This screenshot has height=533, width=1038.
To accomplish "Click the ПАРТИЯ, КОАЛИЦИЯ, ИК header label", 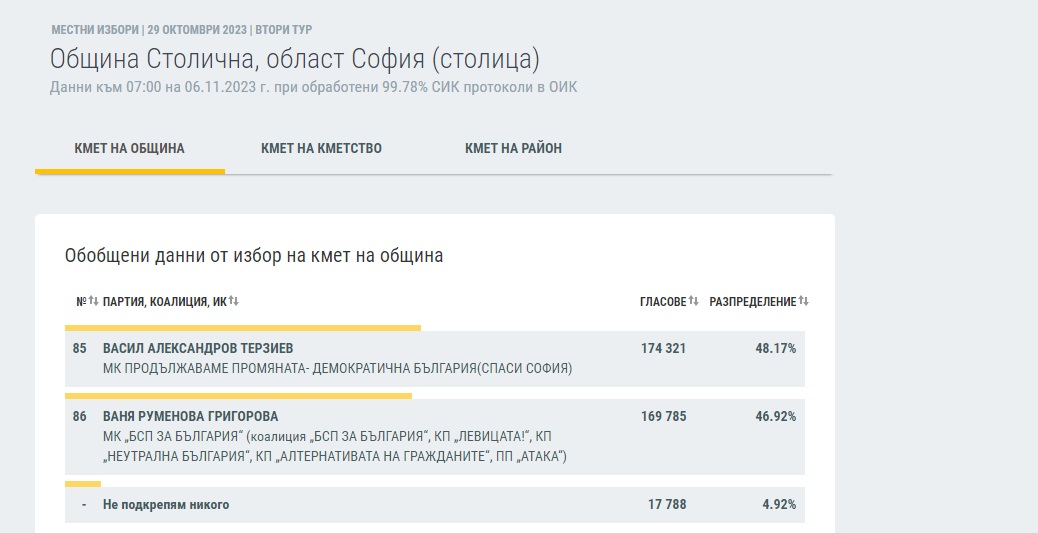I will coord(164,301).
